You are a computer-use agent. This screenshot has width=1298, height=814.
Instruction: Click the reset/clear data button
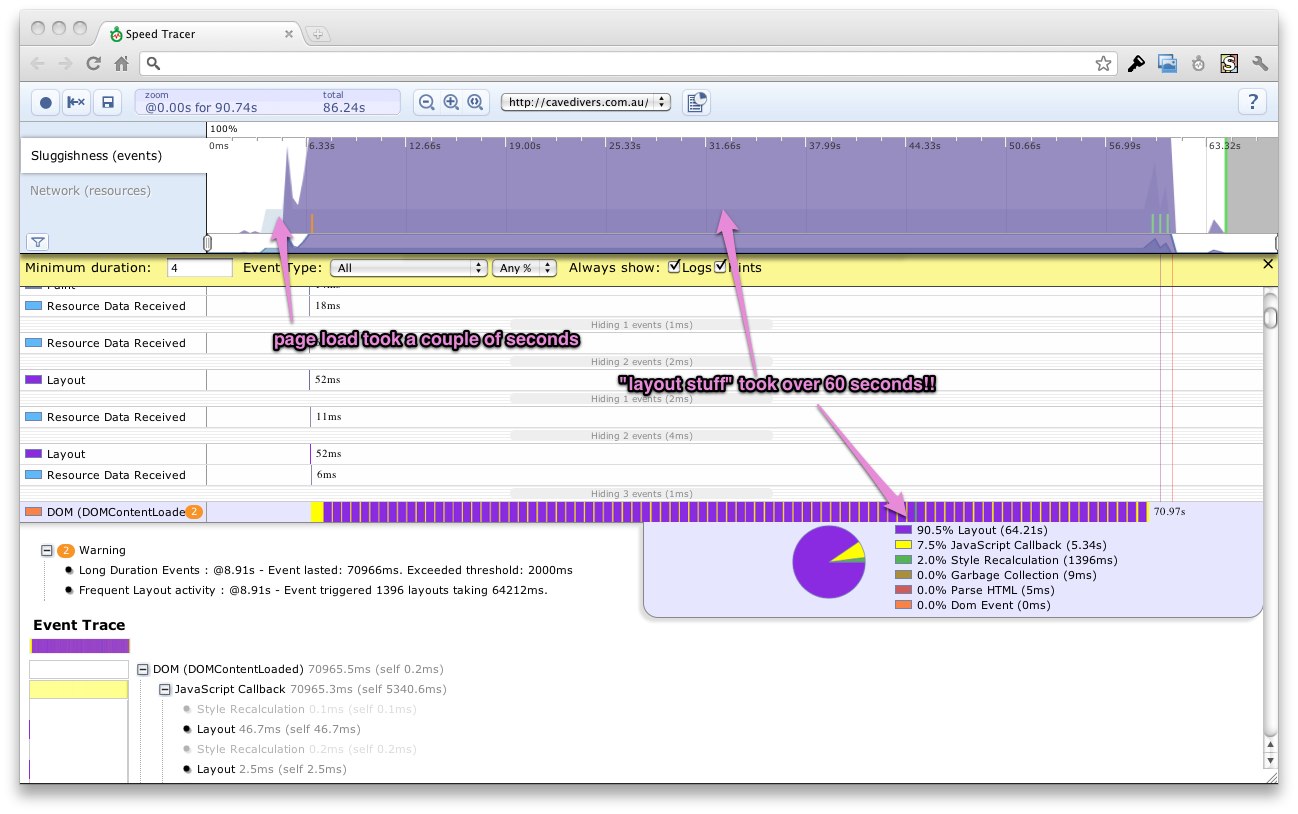tap(76, 102)
